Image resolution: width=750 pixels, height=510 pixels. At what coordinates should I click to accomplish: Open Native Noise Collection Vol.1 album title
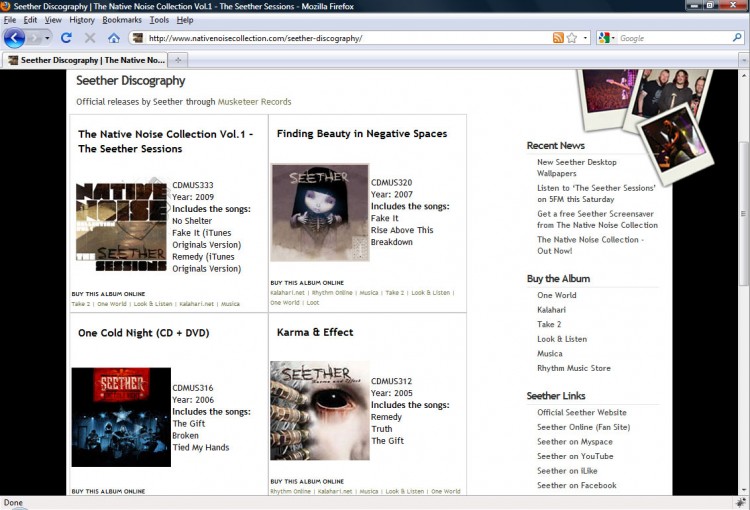pyautogui.click(x=165, y=141)
